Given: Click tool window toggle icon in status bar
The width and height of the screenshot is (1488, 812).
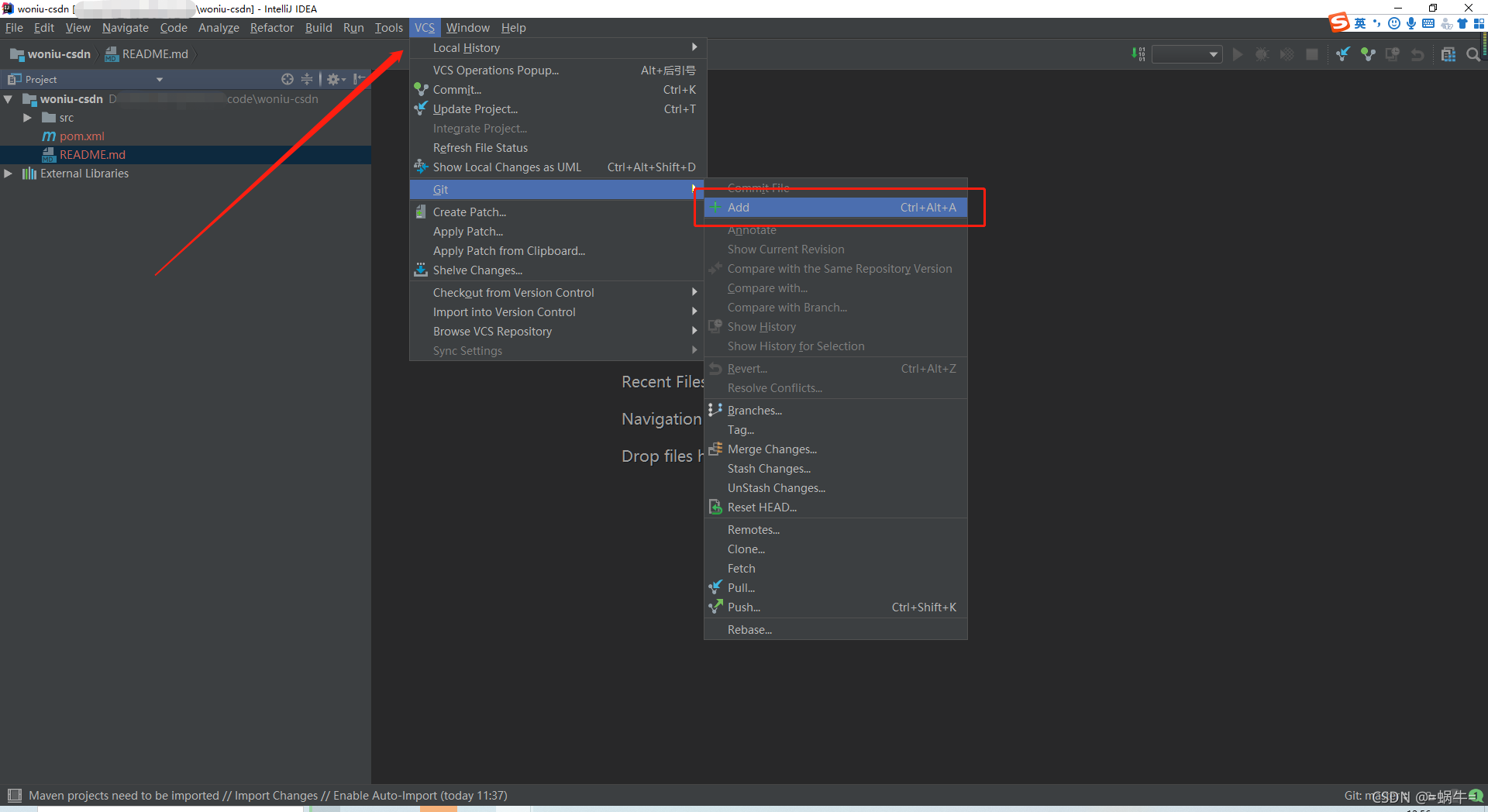Looking at the screenshot, I should (14, 795).
